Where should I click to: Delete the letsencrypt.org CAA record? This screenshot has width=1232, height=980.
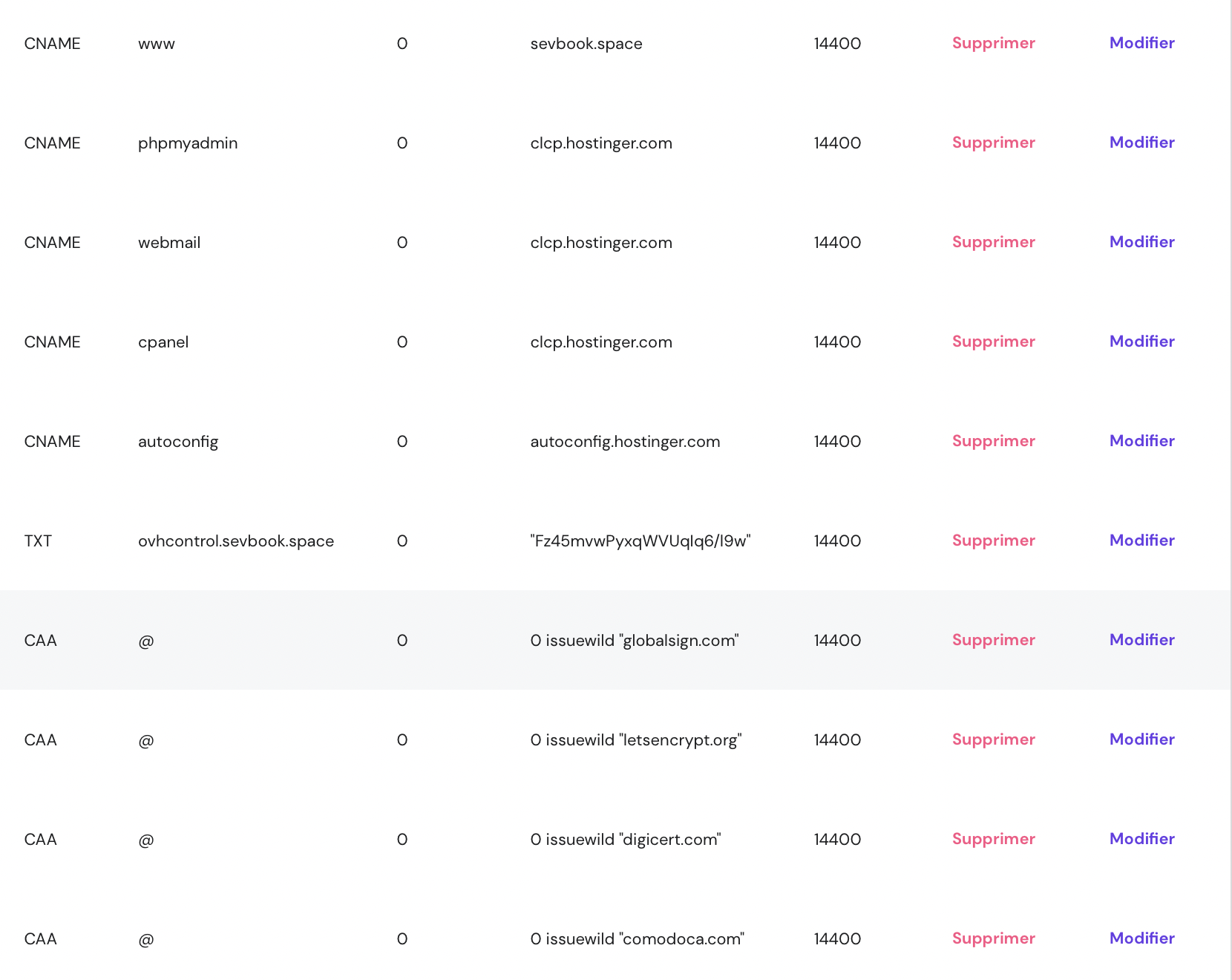click(993, 739)
